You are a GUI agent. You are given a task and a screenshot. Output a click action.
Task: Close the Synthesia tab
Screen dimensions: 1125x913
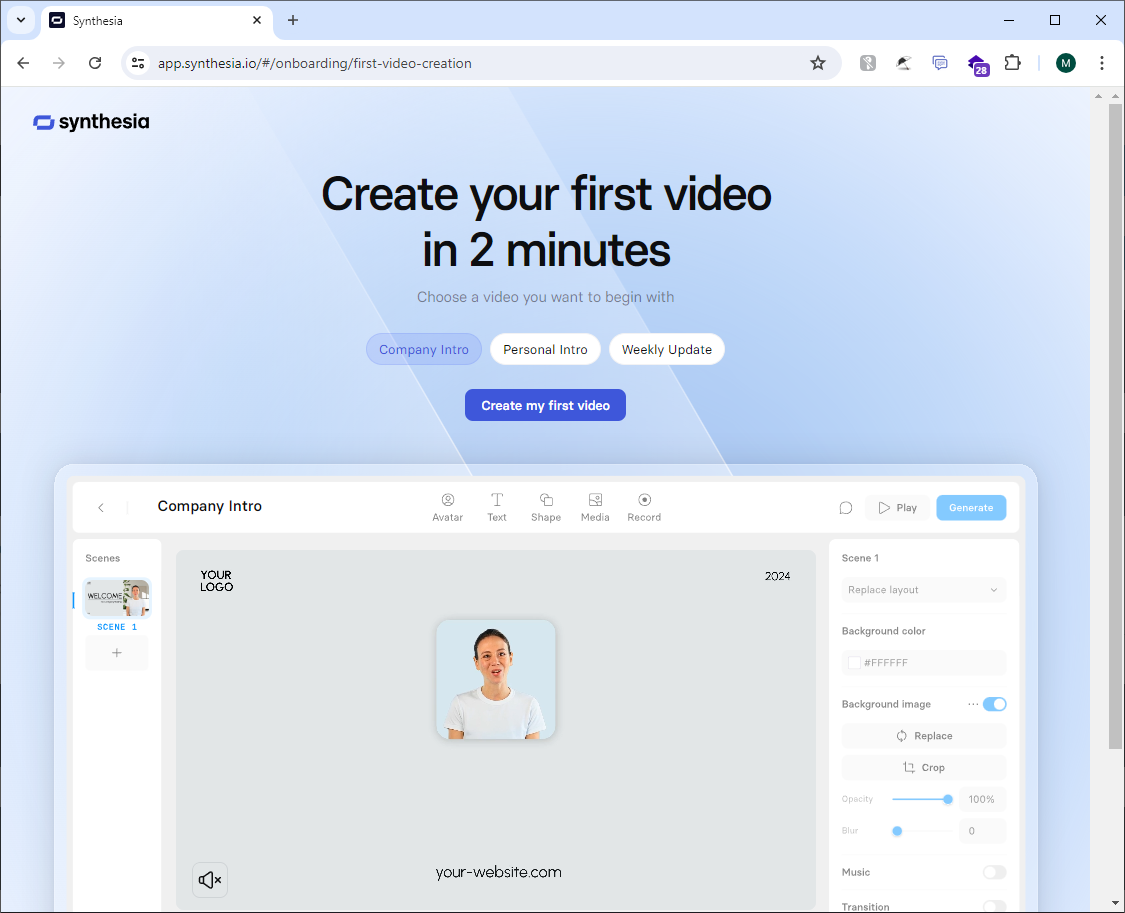(x=257, y=20)
